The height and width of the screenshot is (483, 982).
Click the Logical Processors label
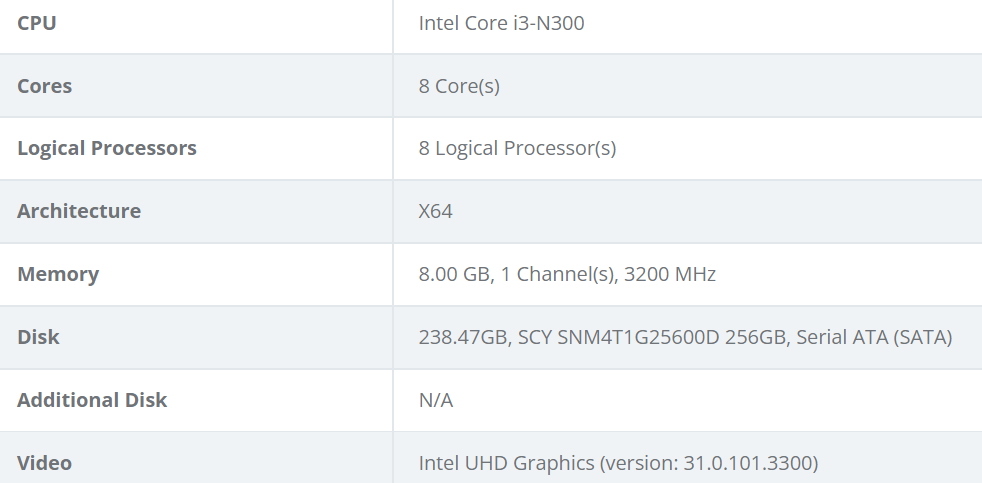click(107, 148)
